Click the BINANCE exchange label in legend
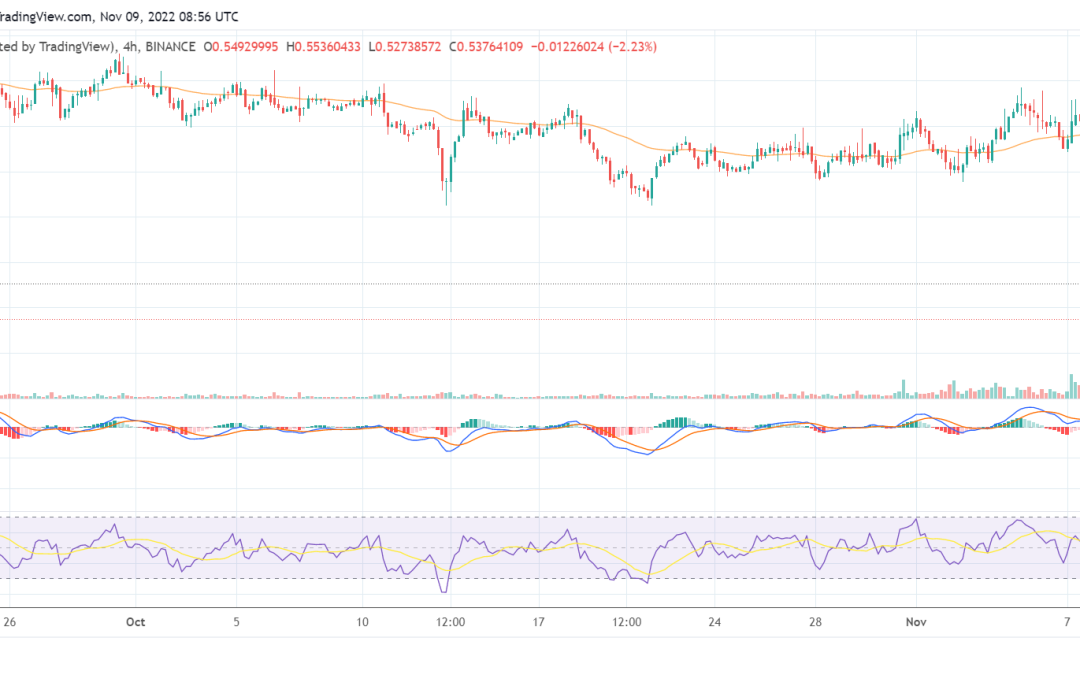 pyautogui.click(x=170, y=47)
